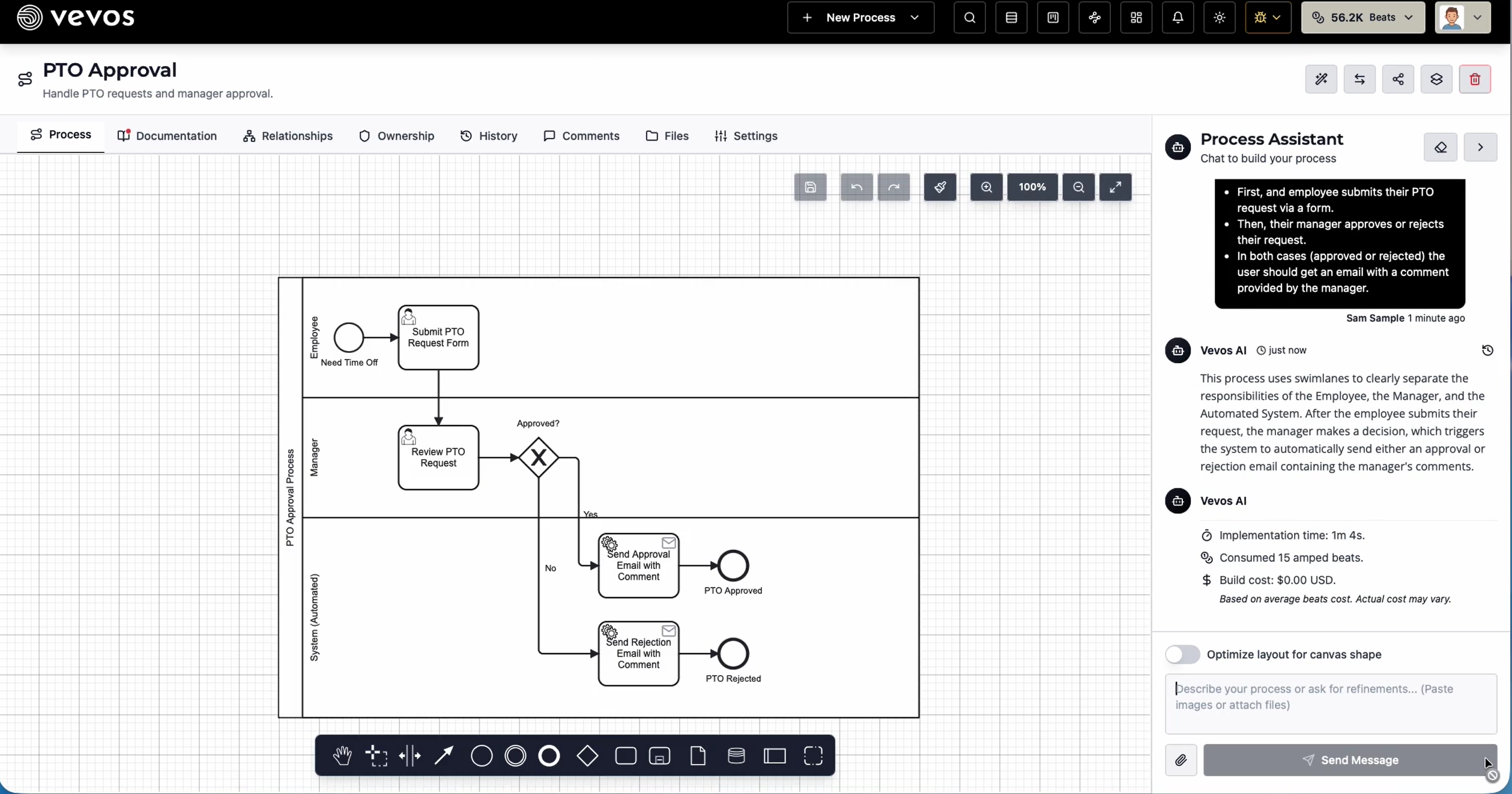This screenshot has width=1512, height=794.
Task: Open the bug icon dropdown
Action: pos(1268,17)
